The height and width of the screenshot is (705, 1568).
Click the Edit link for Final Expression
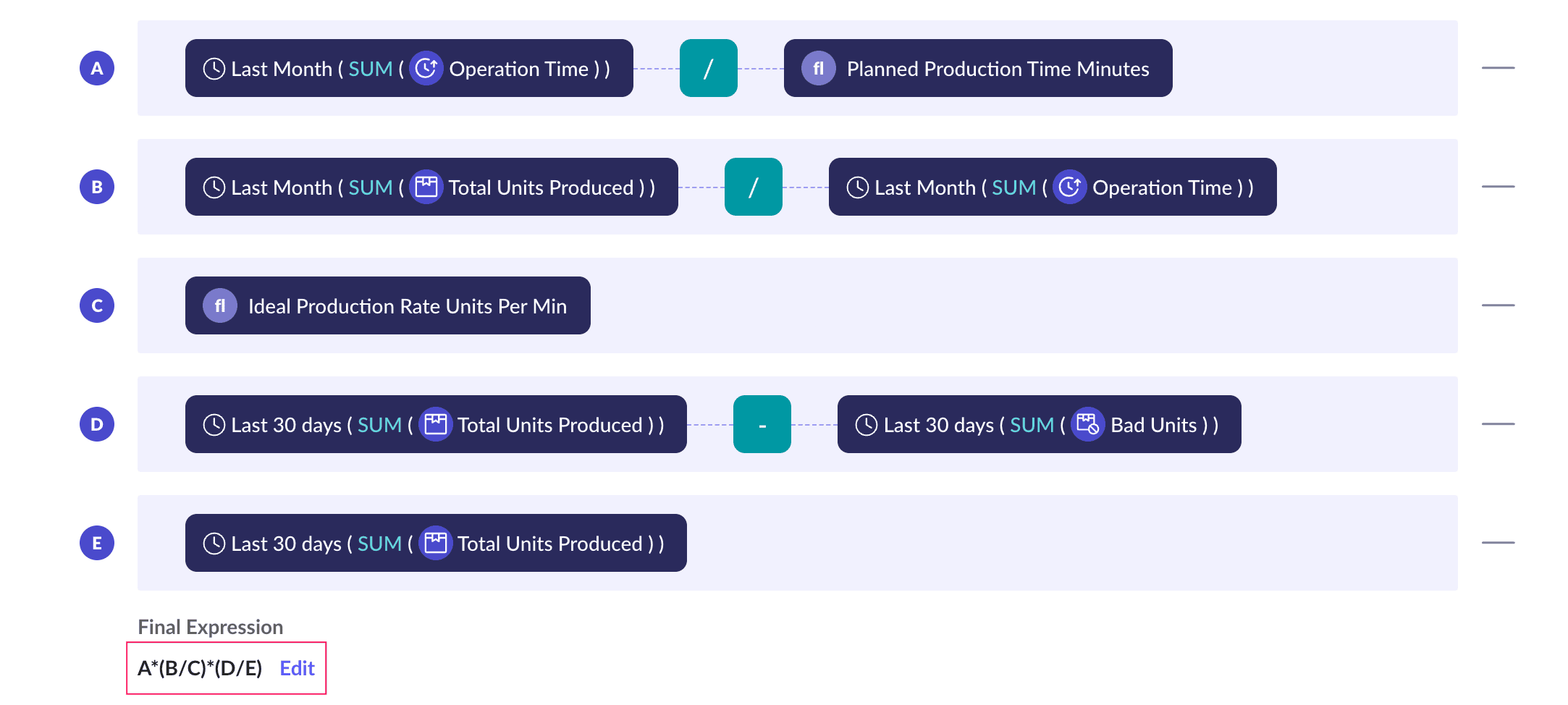(297, 668)
